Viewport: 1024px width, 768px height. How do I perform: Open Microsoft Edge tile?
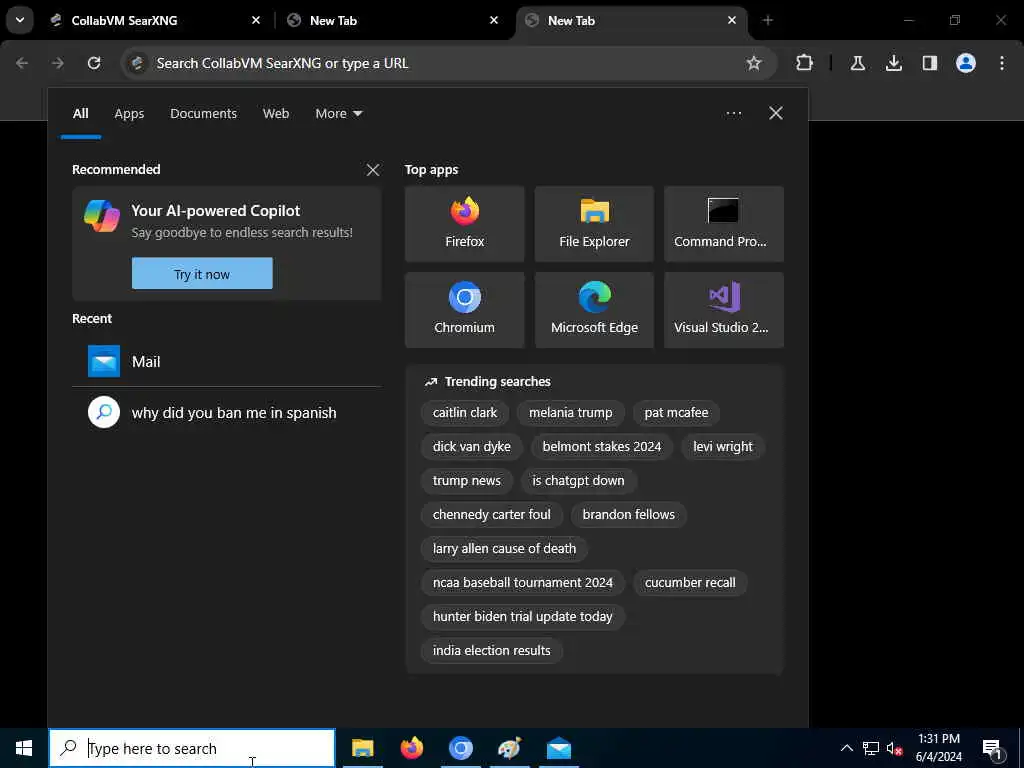[x=594, y=310]
